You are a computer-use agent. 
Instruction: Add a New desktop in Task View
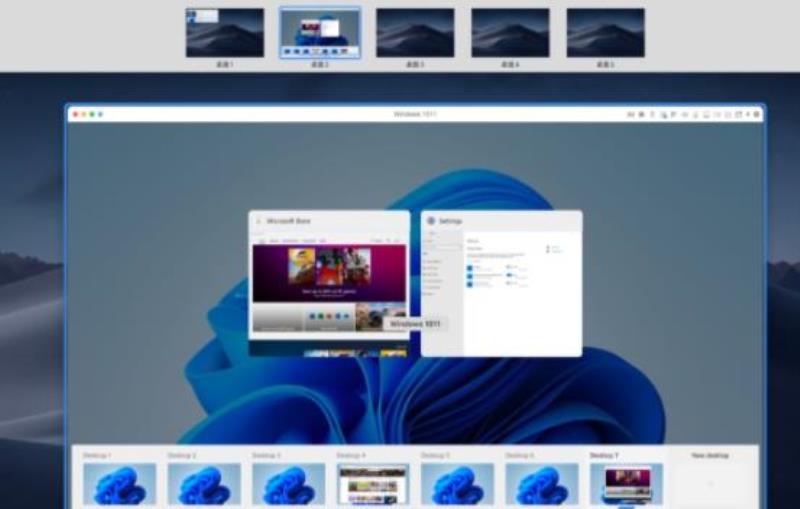(710, 483)
